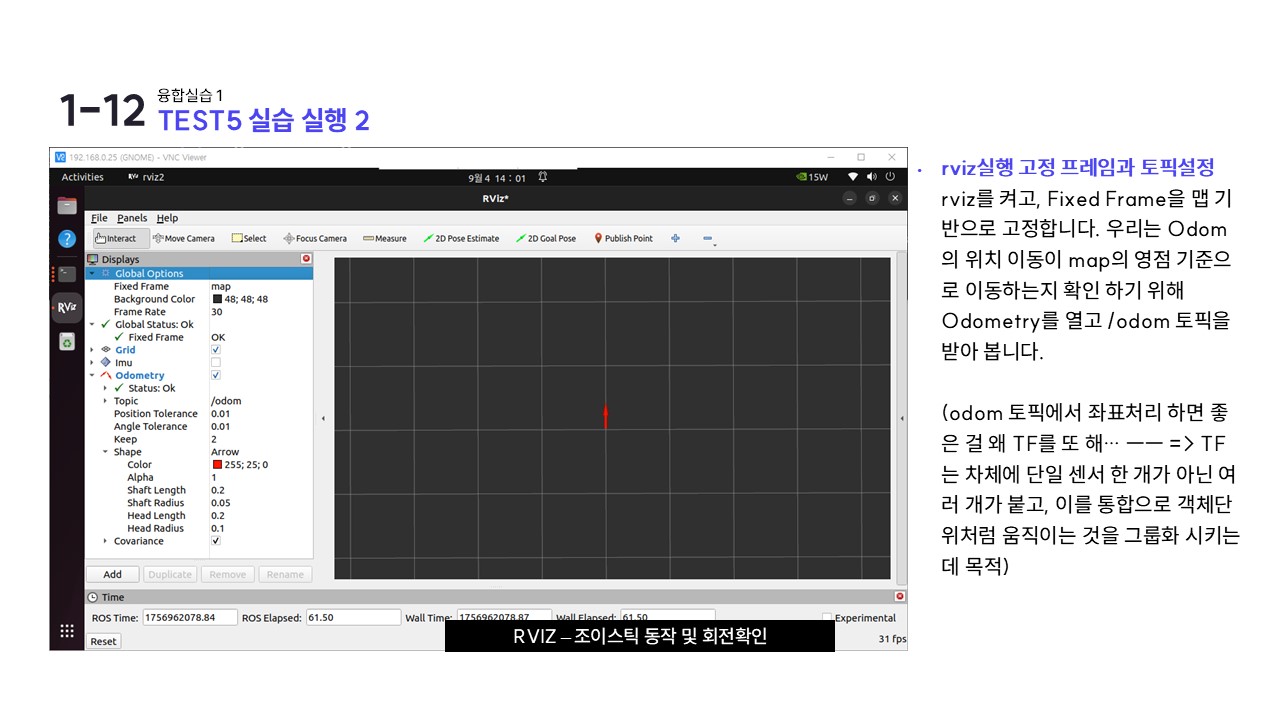Collapse the Global Status: Ok node
1280x720 pixels.
point(92,324)
